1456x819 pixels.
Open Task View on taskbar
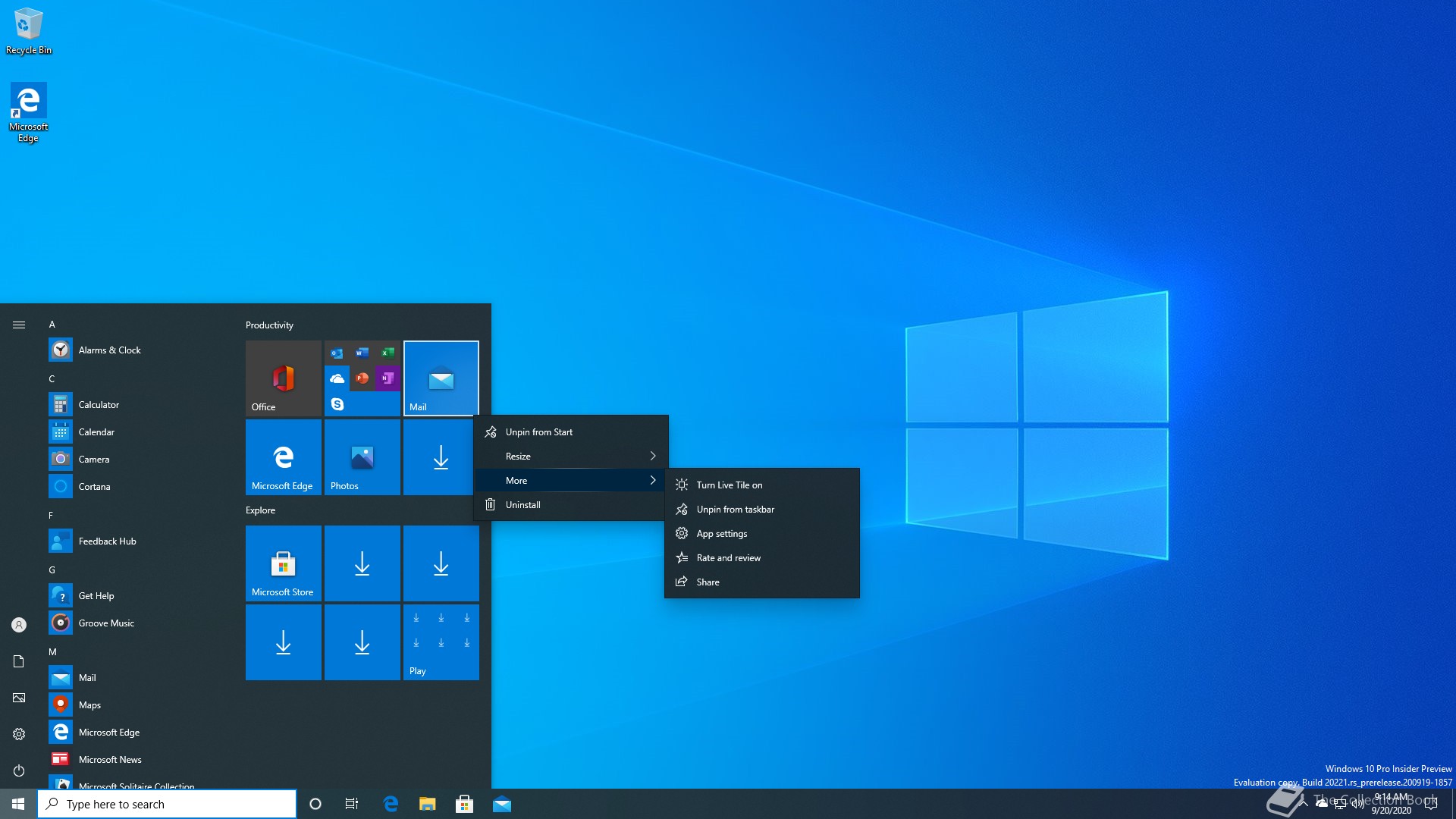coord(352,804)
